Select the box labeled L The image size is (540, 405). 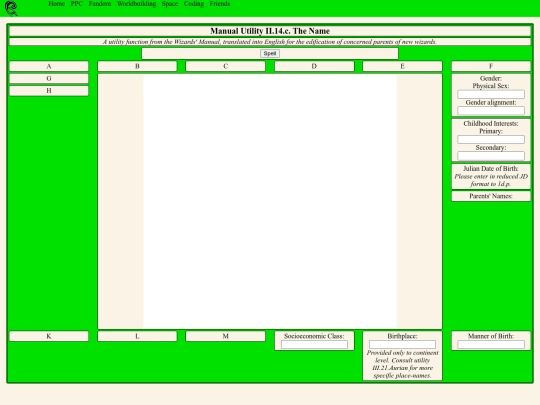point(137,336)
